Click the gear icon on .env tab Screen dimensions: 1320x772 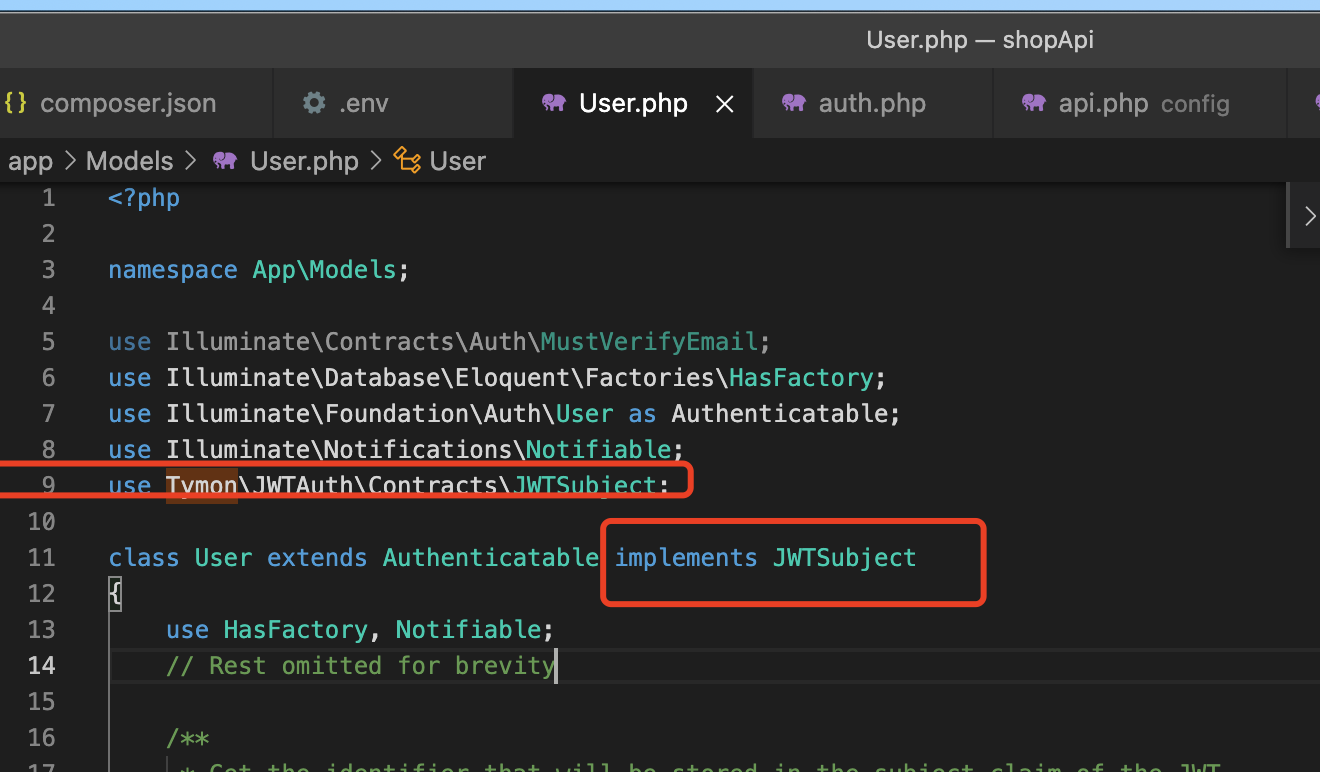click(314, 103)
